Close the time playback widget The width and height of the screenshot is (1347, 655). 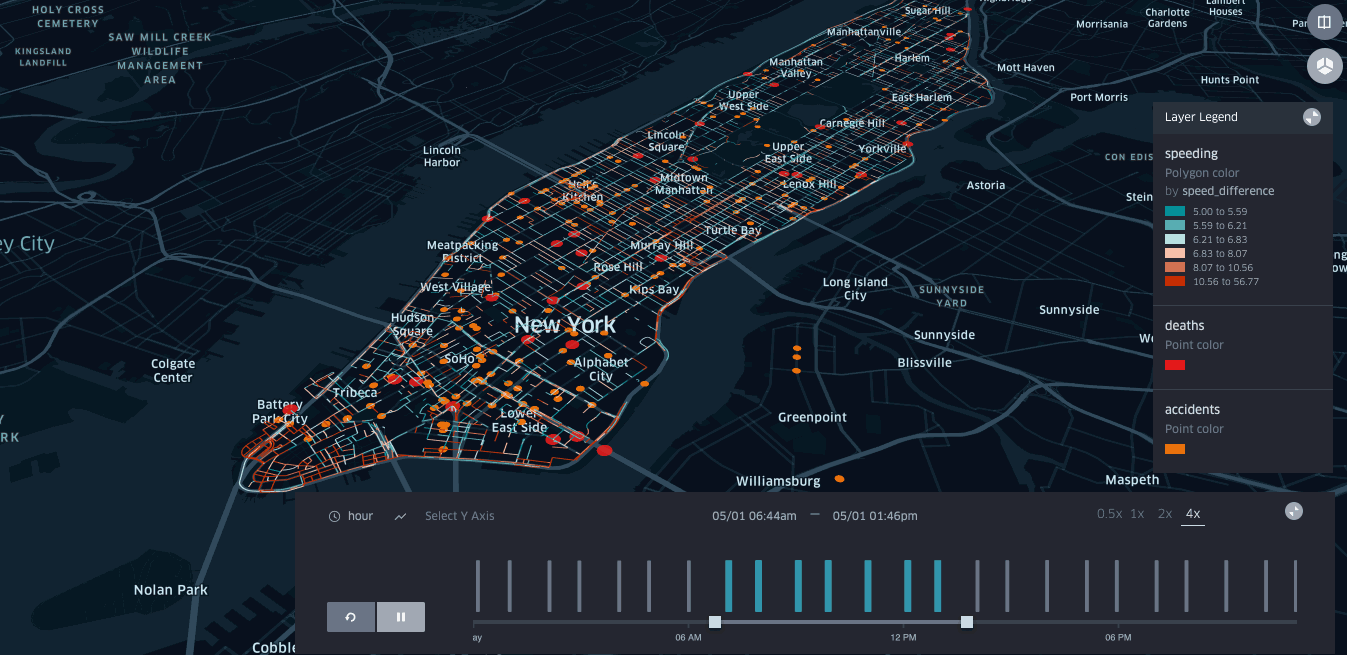1294,511
